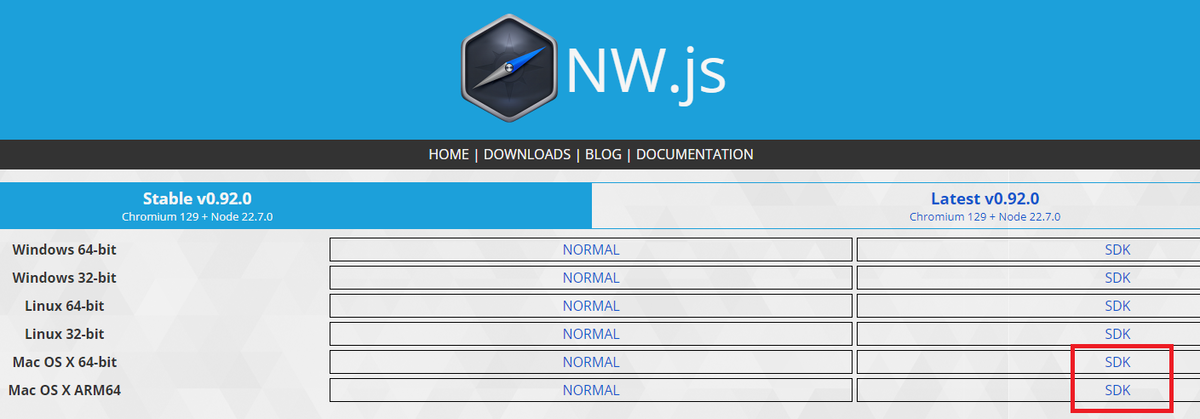Switch to the Latest v0.92.0 tab
This screenshot has height=419, width=1200.
[x=896, y=206]
